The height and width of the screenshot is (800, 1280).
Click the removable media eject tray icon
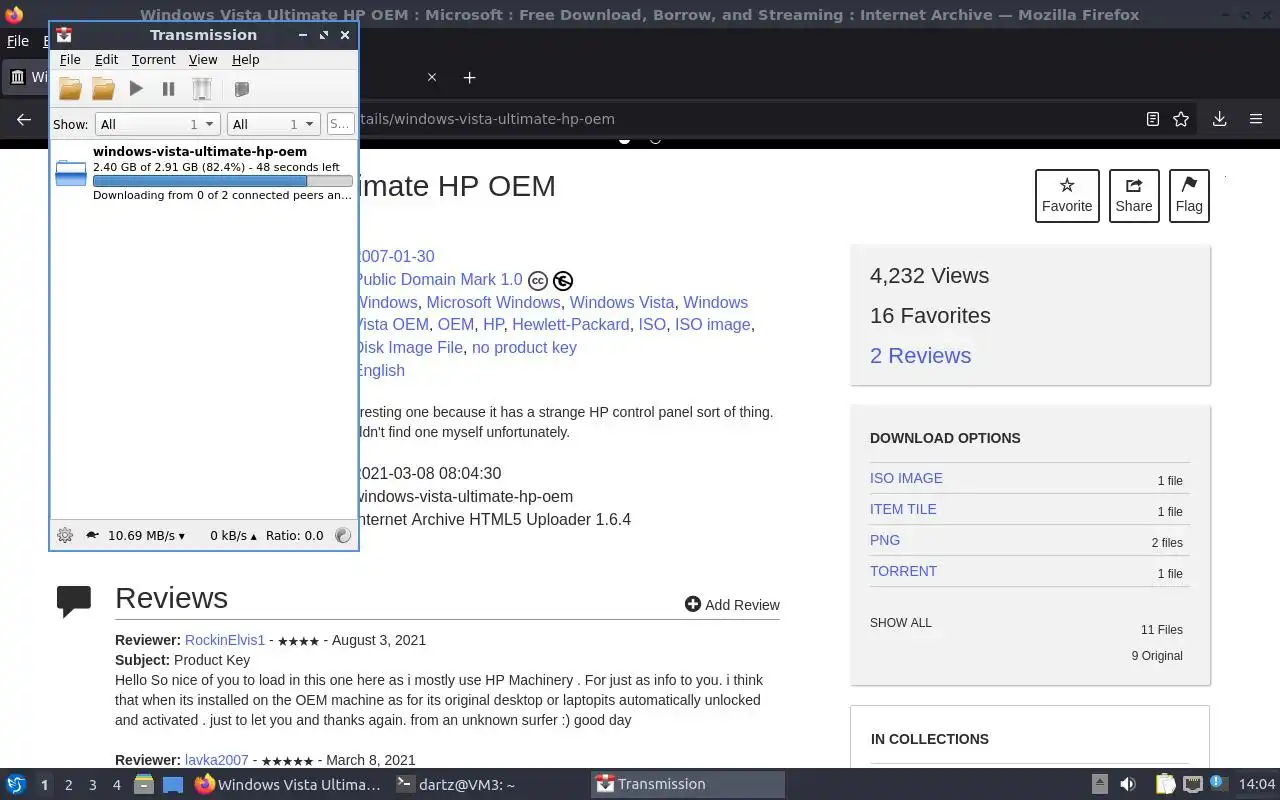pyautogui.click(x=1099, y=784)
